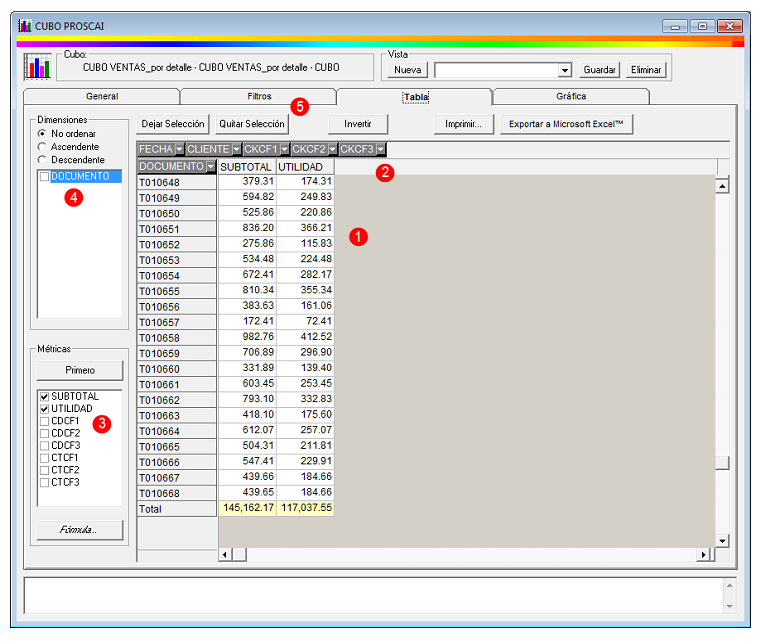Click the Quitar Selección button
Viewport: 763px width, 642px height.
click(252, 124)
